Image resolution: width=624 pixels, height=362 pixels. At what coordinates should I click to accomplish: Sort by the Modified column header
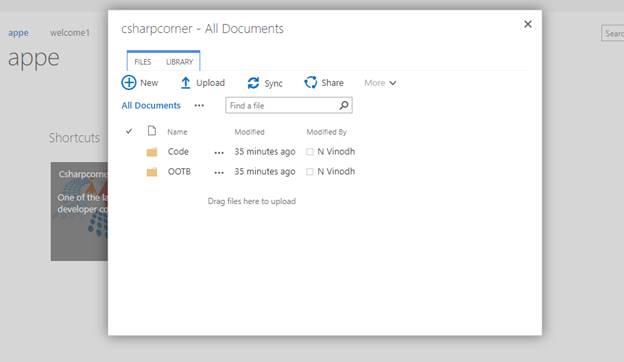coord(249,132)
